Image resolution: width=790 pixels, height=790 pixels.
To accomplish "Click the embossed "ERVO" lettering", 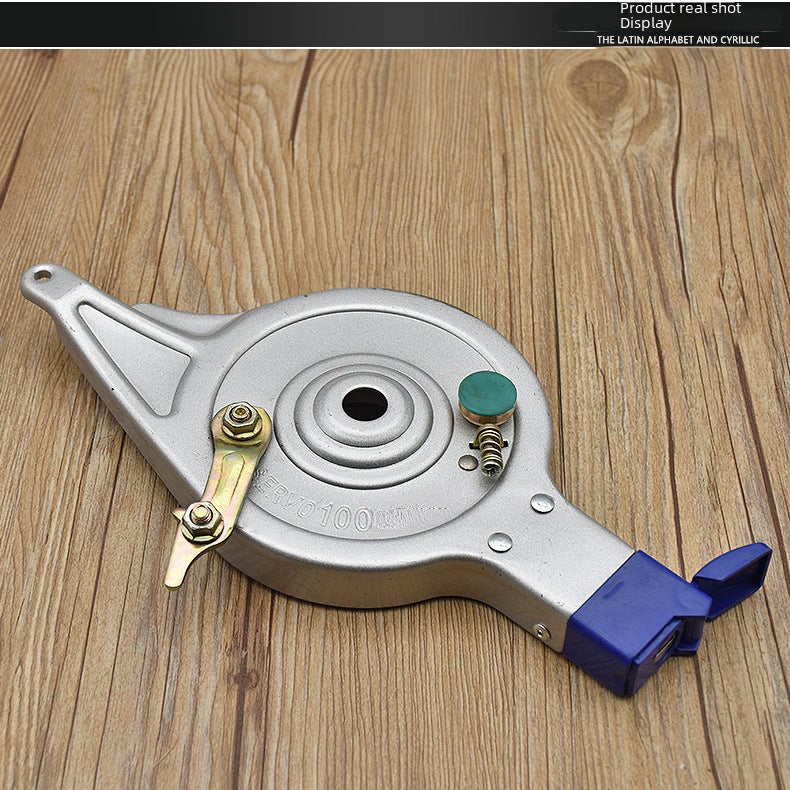I will (x=285, y=497).
